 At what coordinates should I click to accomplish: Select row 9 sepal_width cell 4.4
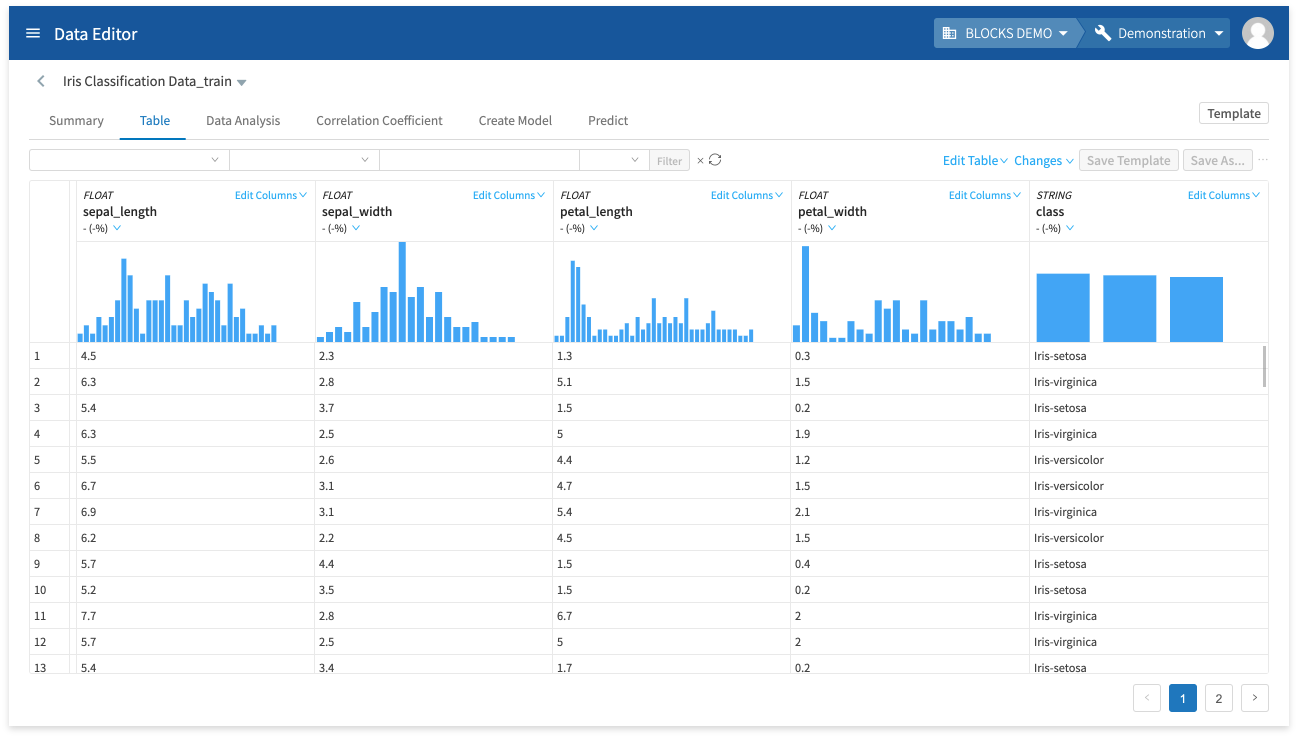434,564
